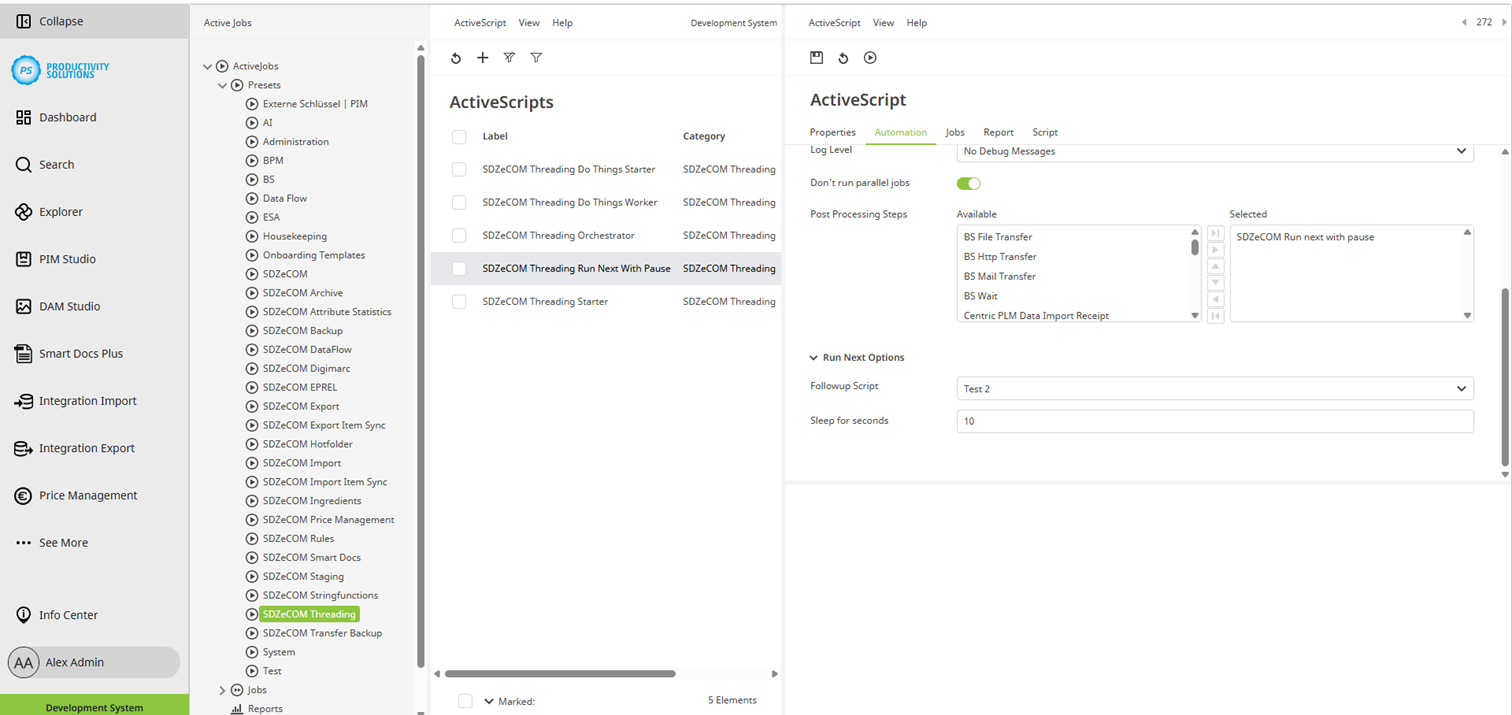Screen dimensions: 1512x715
Task: Open Price Management in the sidebar
Action: pyautogui.click(x=88, y=495)
